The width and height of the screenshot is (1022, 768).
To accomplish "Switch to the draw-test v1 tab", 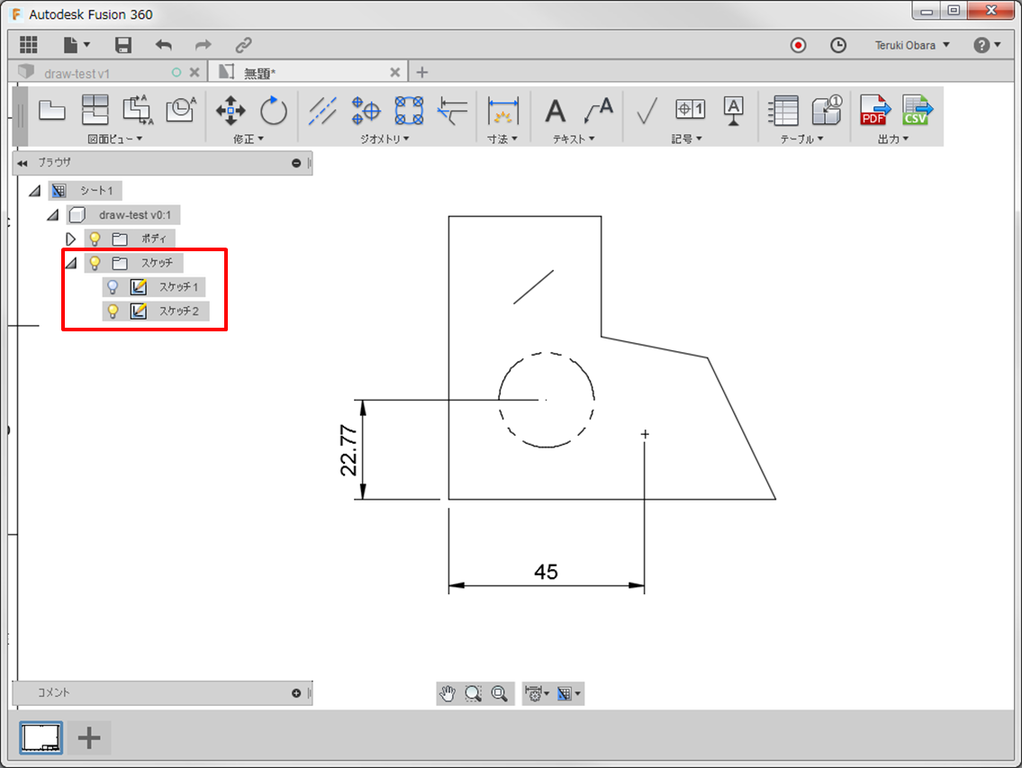I will [77, 73].
